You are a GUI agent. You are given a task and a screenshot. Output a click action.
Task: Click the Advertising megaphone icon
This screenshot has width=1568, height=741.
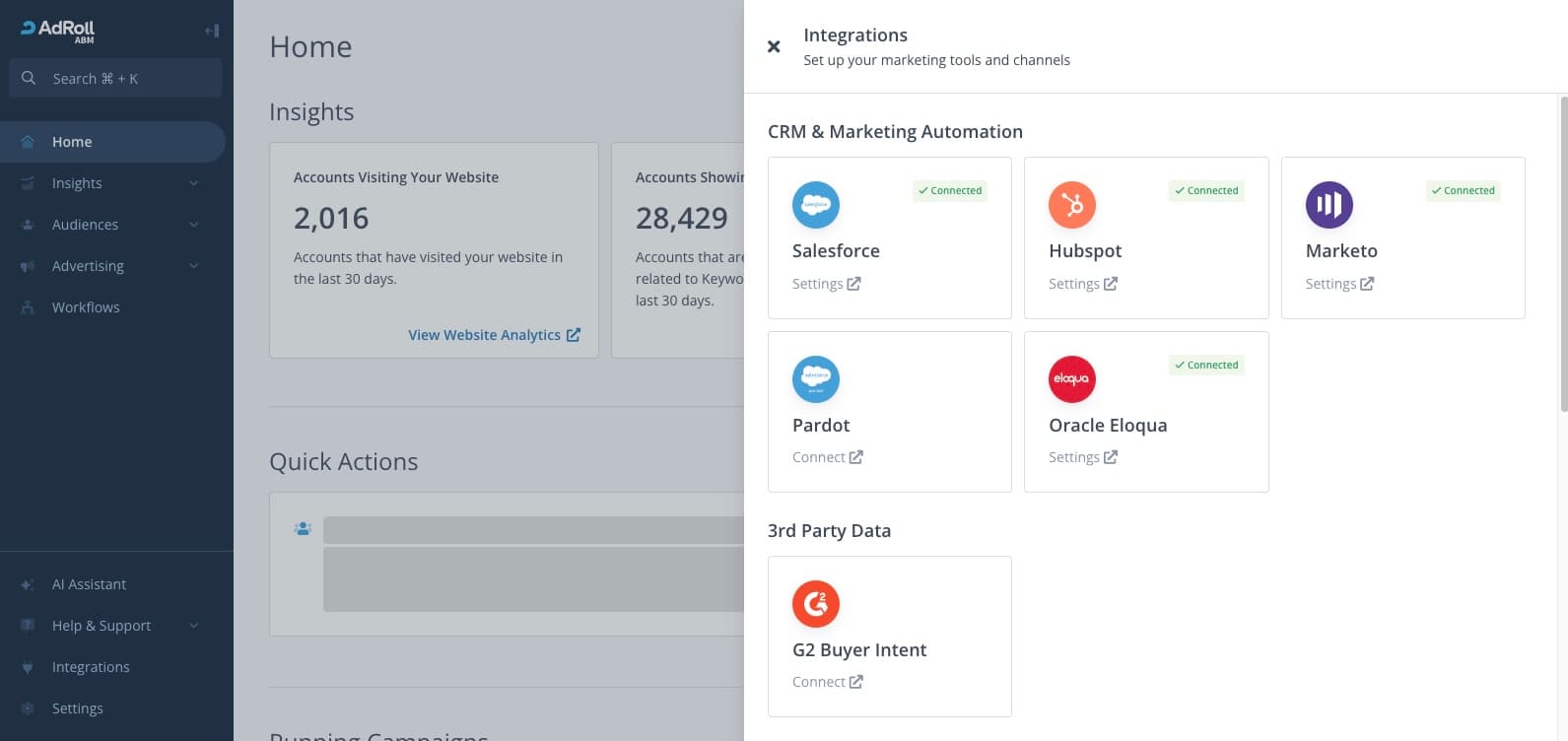pos(28,266)
